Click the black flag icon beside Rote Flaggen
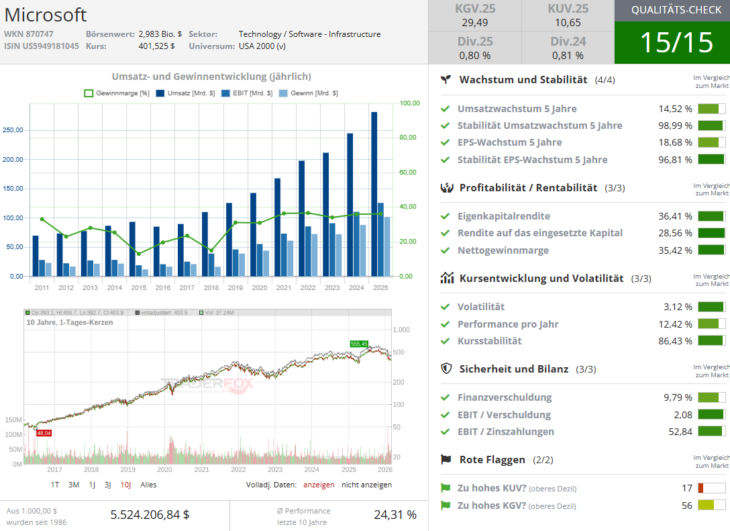The image size is (730, 531). coord(445,459)
